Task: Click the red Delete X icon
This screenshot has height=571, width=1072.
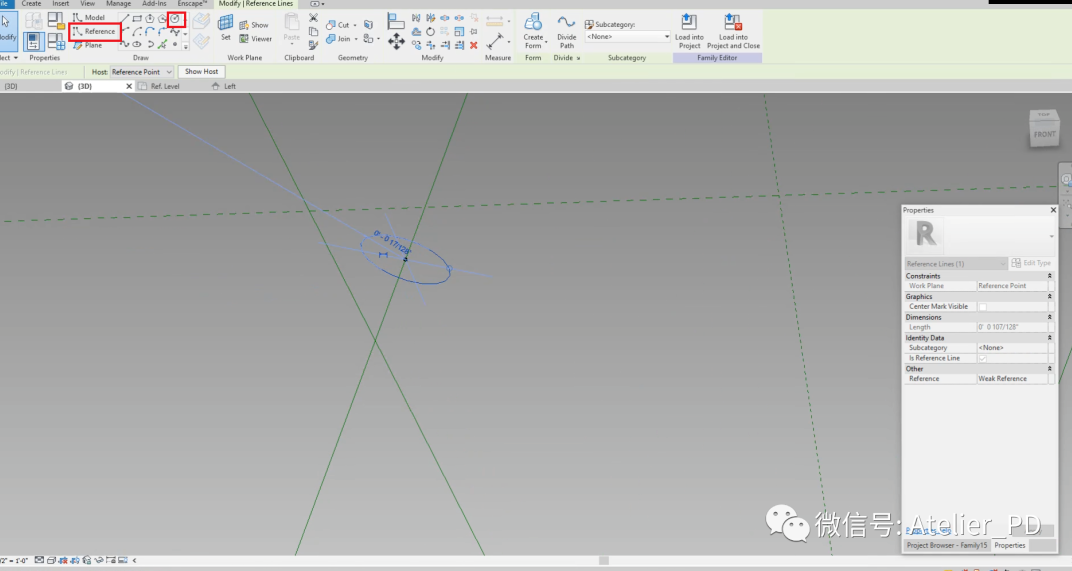Action: tap(474, 45)
